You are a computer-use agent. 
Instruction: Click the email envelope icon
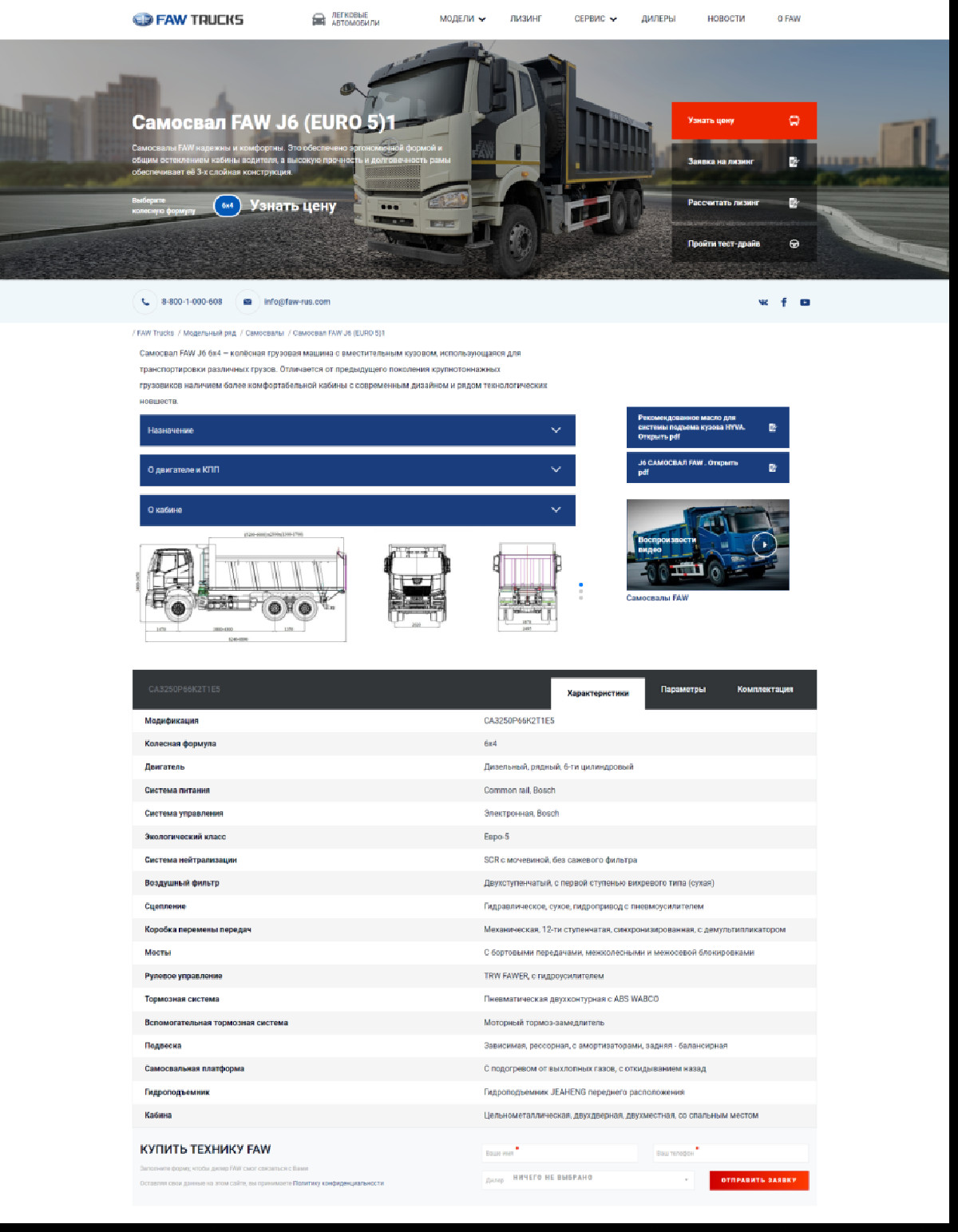pyautogui.click(x=247, y=302)
